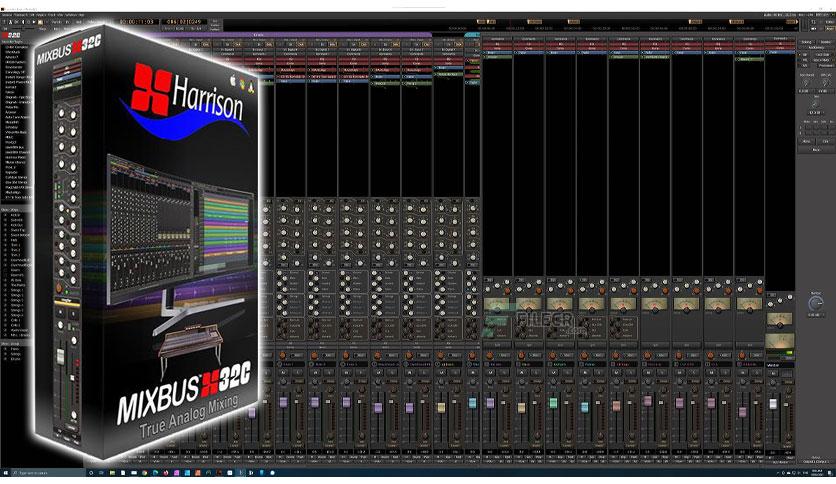This screenshot has height=484, width=836.
Task: Select the purple Drums group tab
Action: [259, 35]
